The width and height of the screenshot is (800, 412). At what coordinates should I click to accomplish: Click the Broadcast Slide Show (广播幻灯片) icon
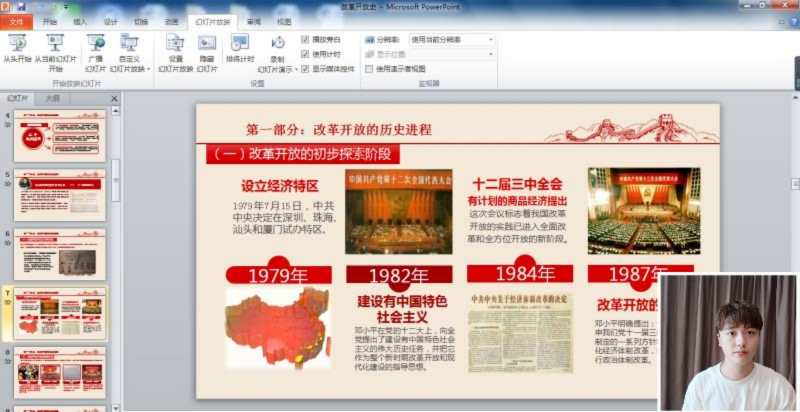coord(95,43)
